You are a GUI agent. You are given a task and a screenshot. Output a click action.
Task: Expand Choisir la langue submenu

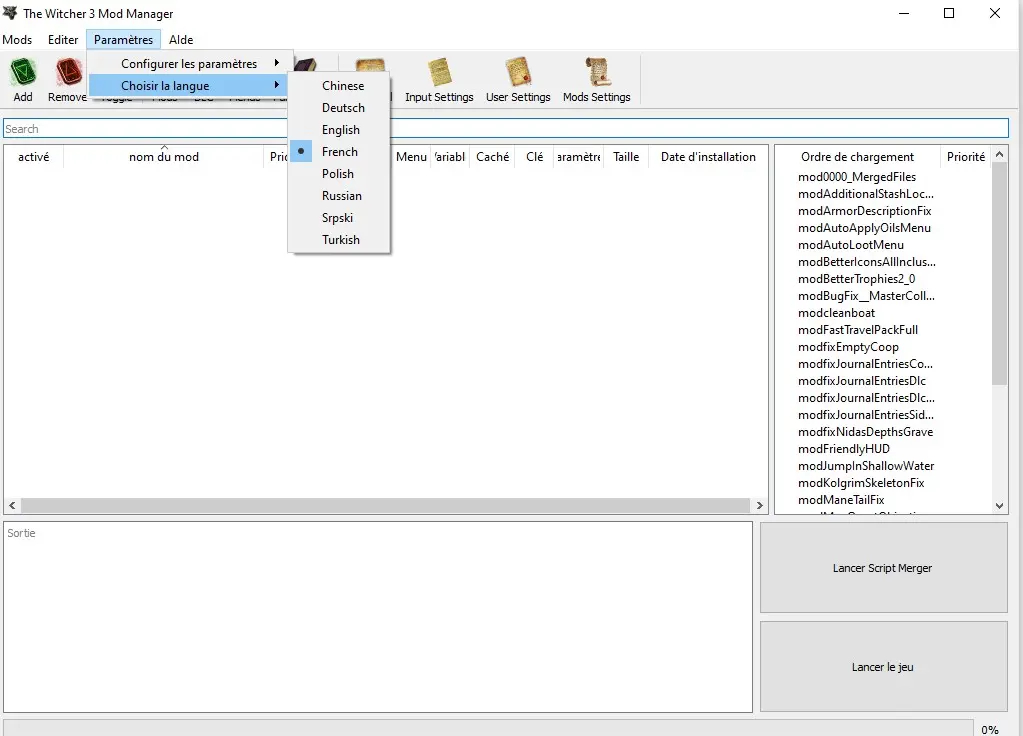point(190,85)
